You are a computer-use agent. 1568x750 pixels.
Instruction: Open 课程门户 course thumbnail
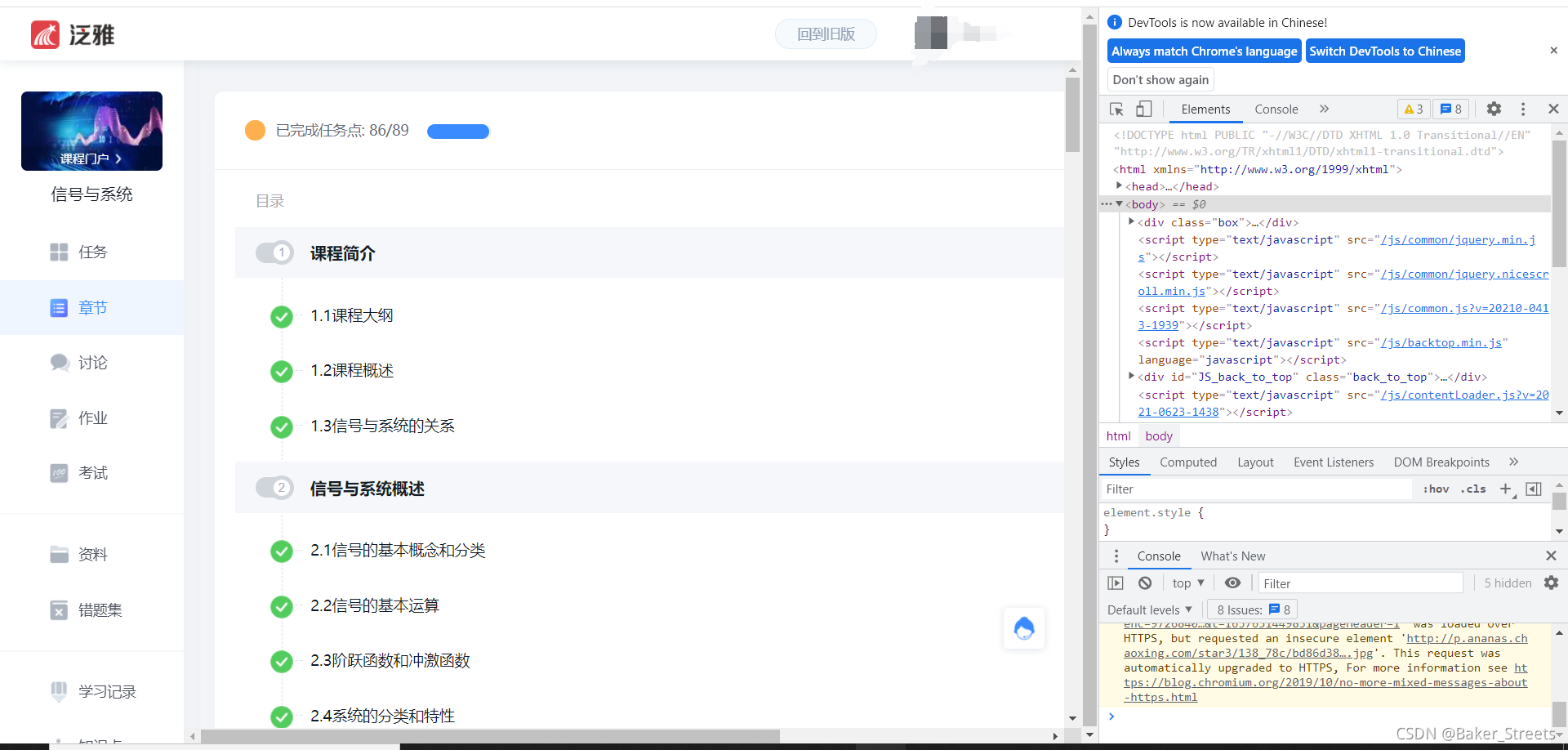pyautogui.click(x=91, y=131)
